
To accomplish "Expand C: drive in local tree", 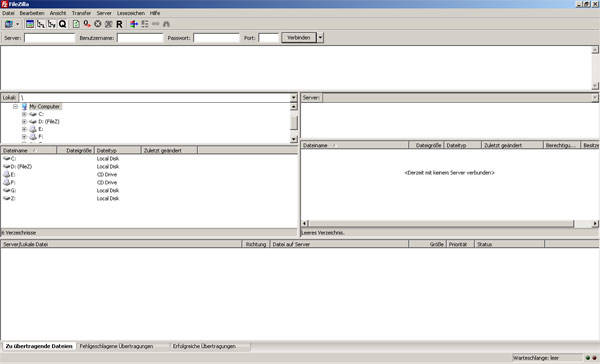I will coord(24,114).
